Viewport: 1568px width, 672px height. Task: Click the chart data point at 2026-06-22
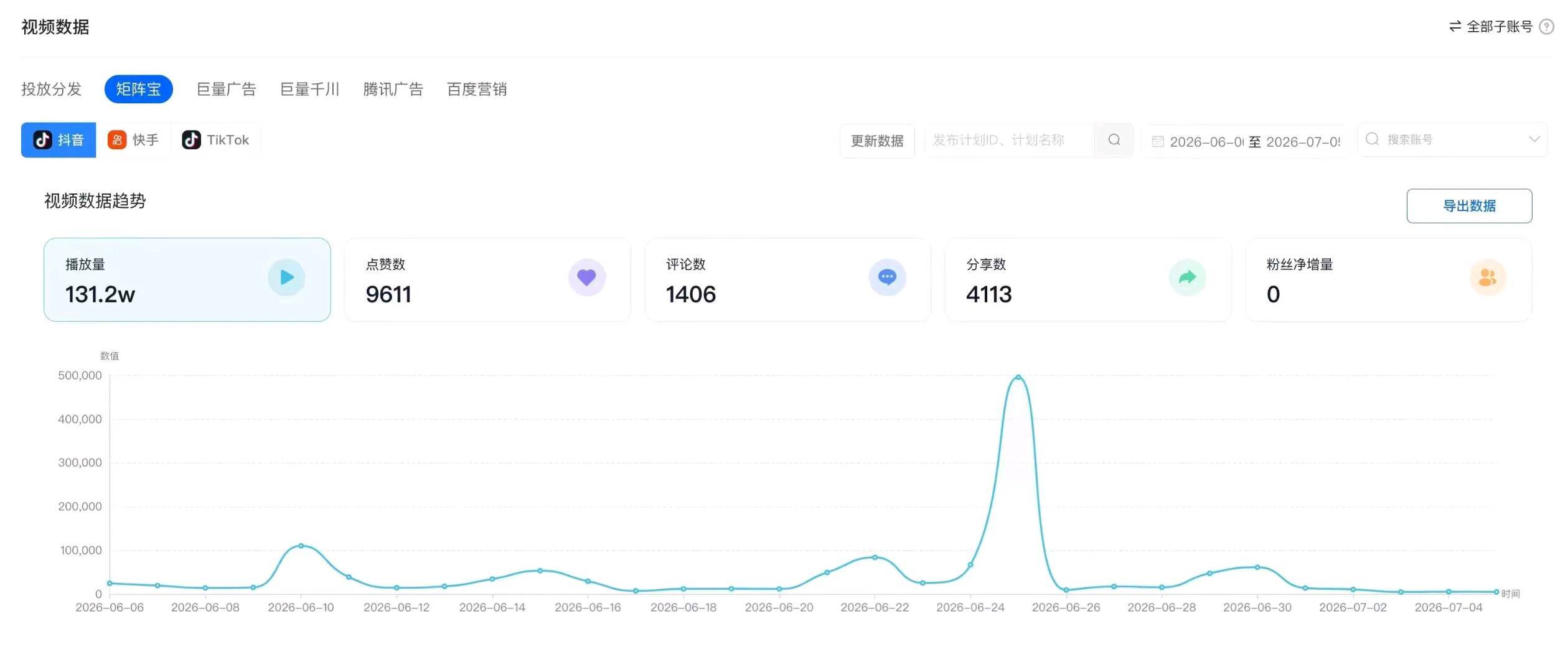pos(875,558)
